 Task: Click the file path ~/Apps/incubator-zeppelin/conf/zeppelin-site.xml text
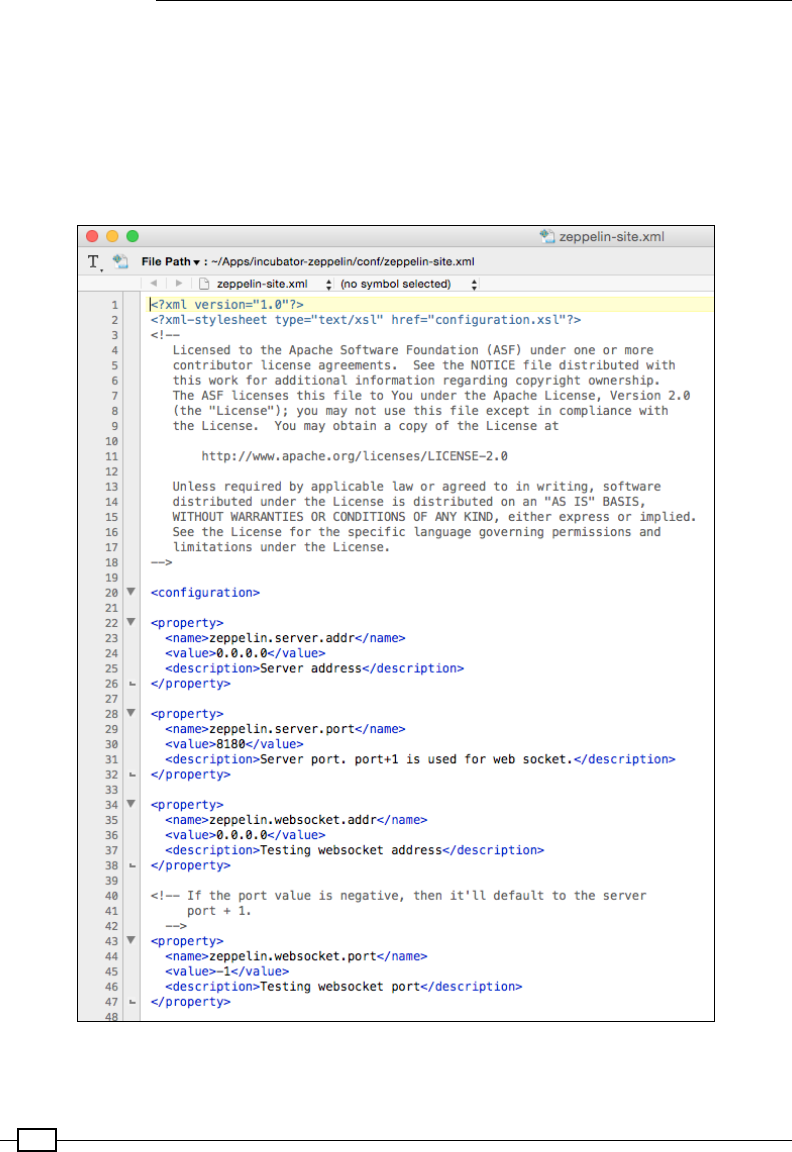point(342,262)
